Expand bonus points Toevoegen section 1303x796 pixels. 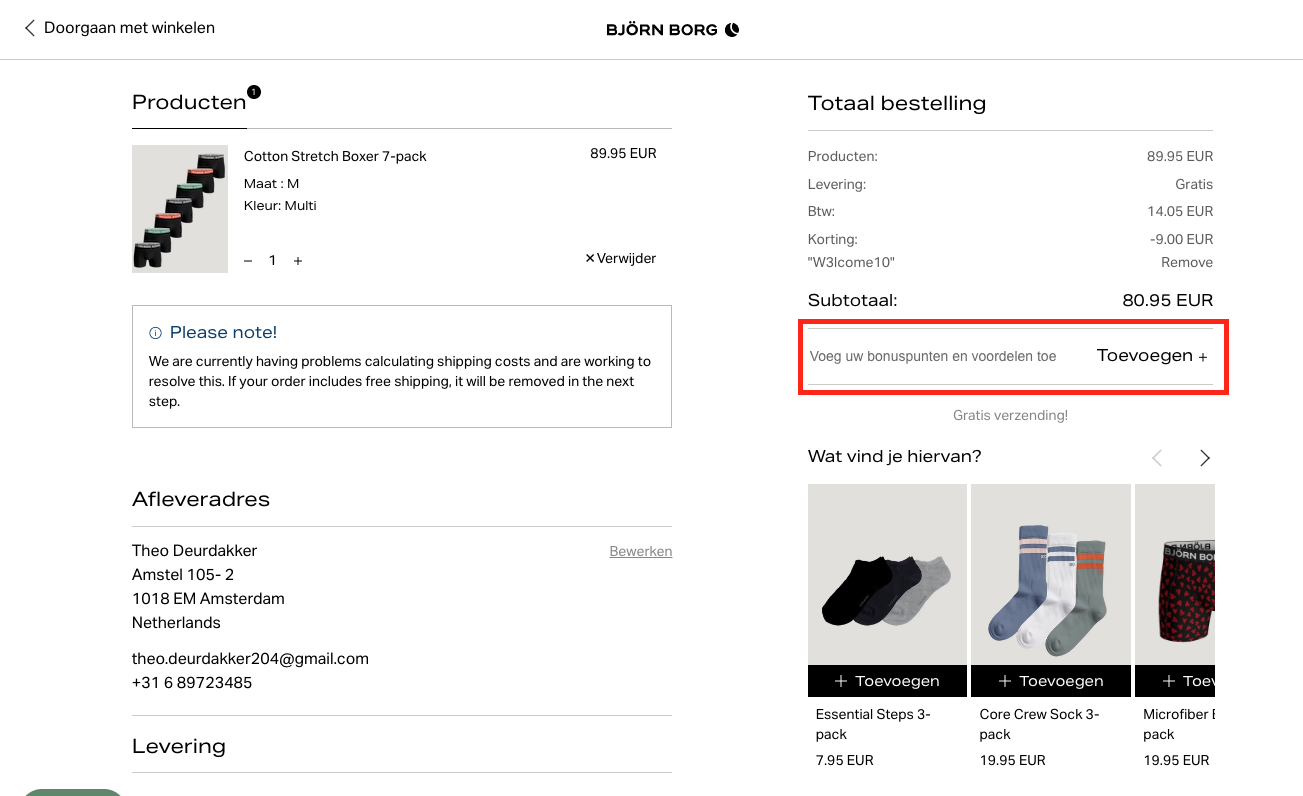coord(1152,356)
